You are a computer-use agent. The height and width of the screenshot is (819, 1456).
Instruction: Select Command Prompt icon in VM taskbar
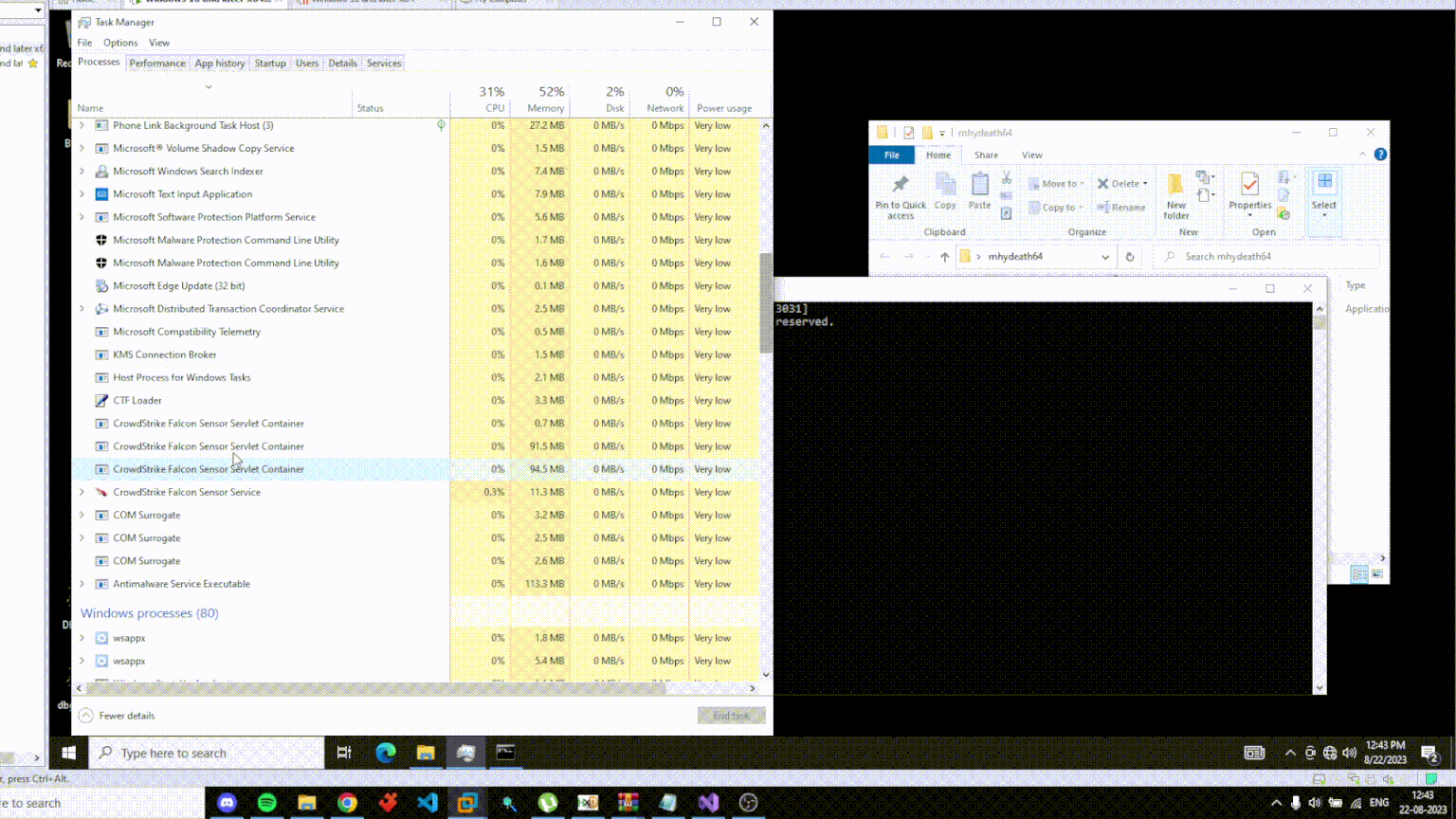click(x=505, y=753)
